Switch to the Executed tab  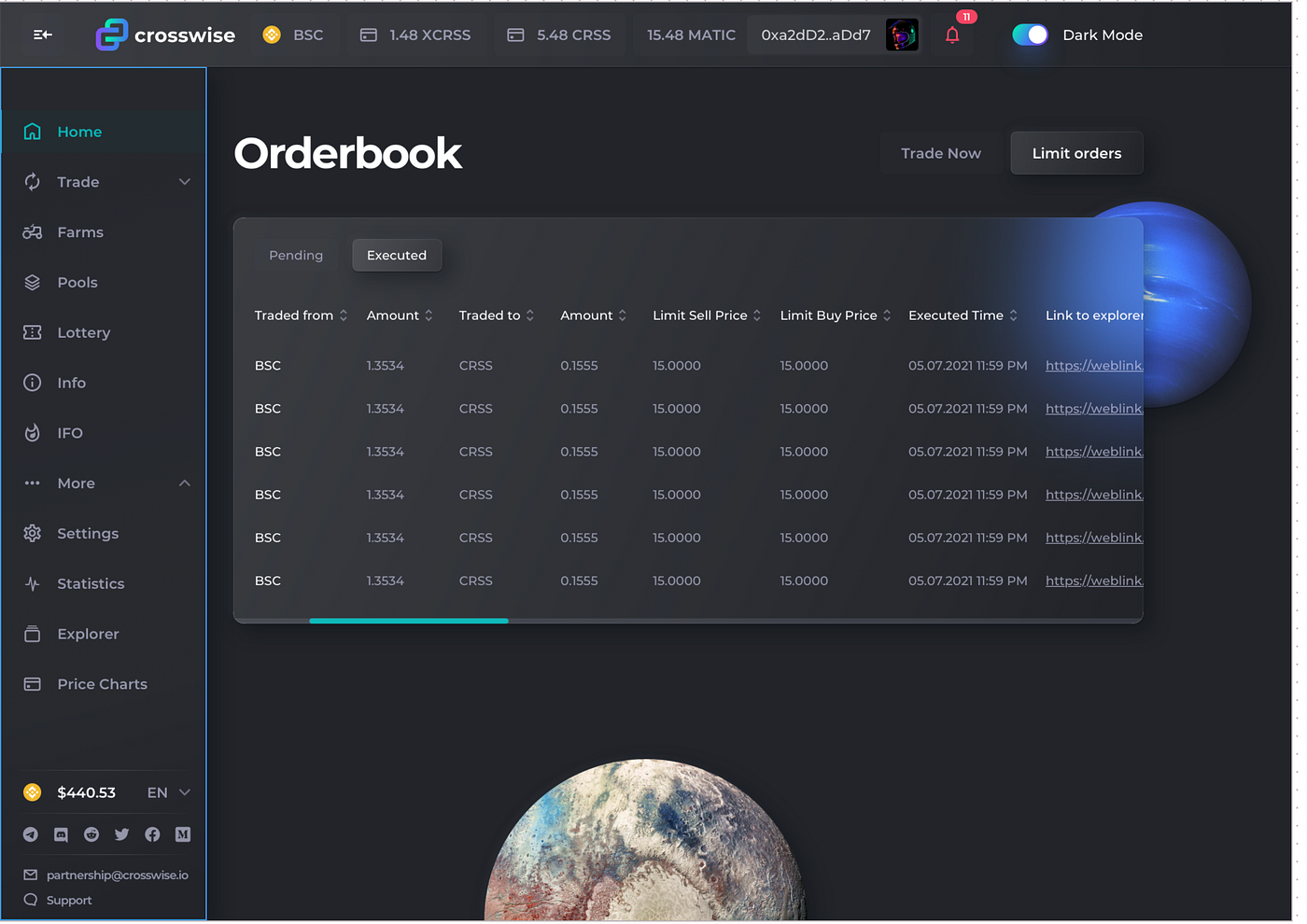point(397,255)
